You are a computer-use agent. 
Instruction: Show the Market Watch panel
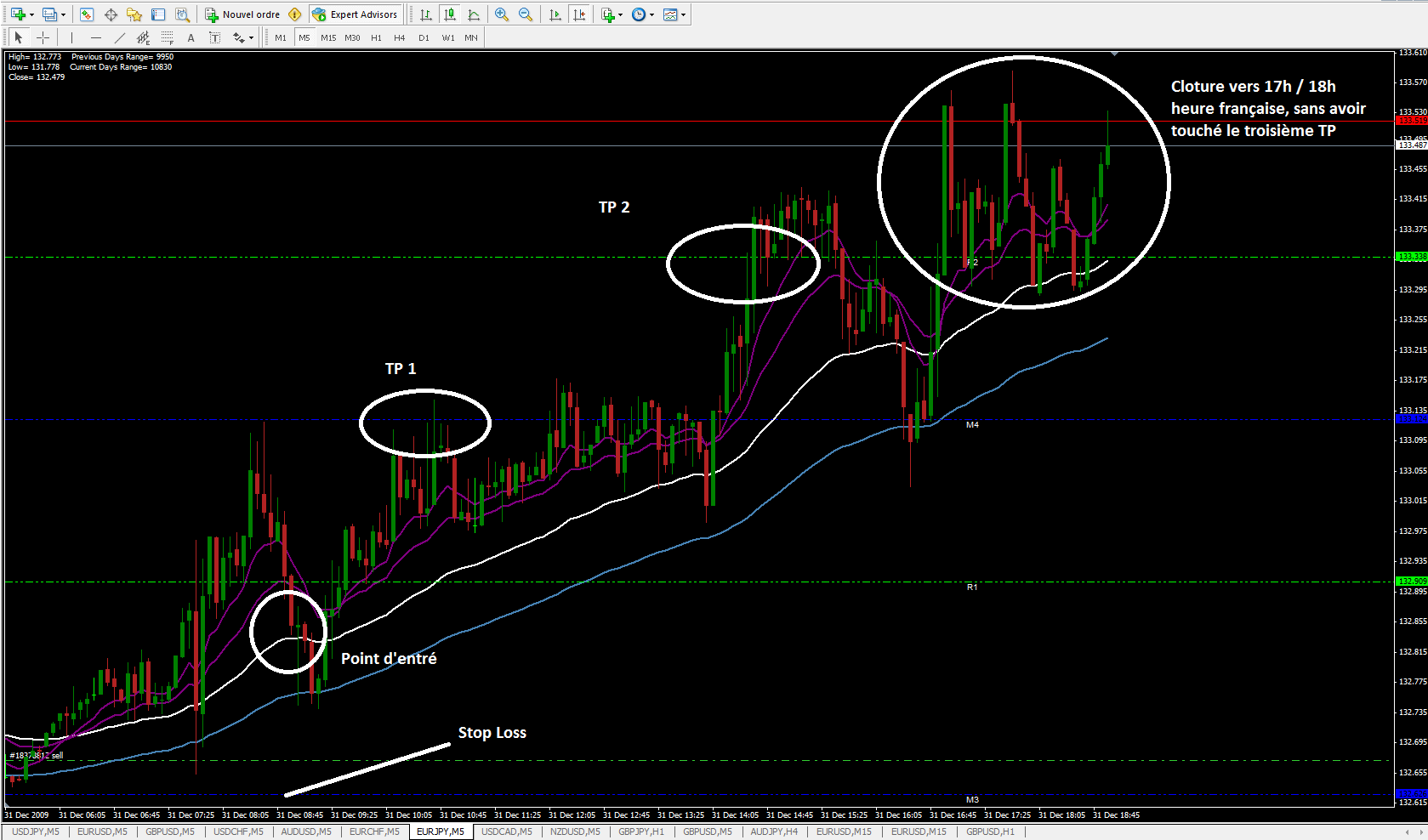point(87,14)
